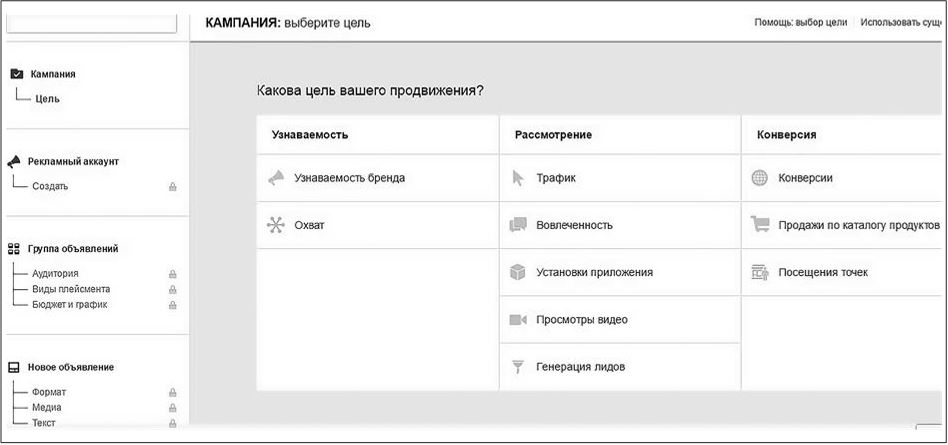Select the Кампания section in sidebar
This screenshot has height=445, width=948.
[53, 74]
